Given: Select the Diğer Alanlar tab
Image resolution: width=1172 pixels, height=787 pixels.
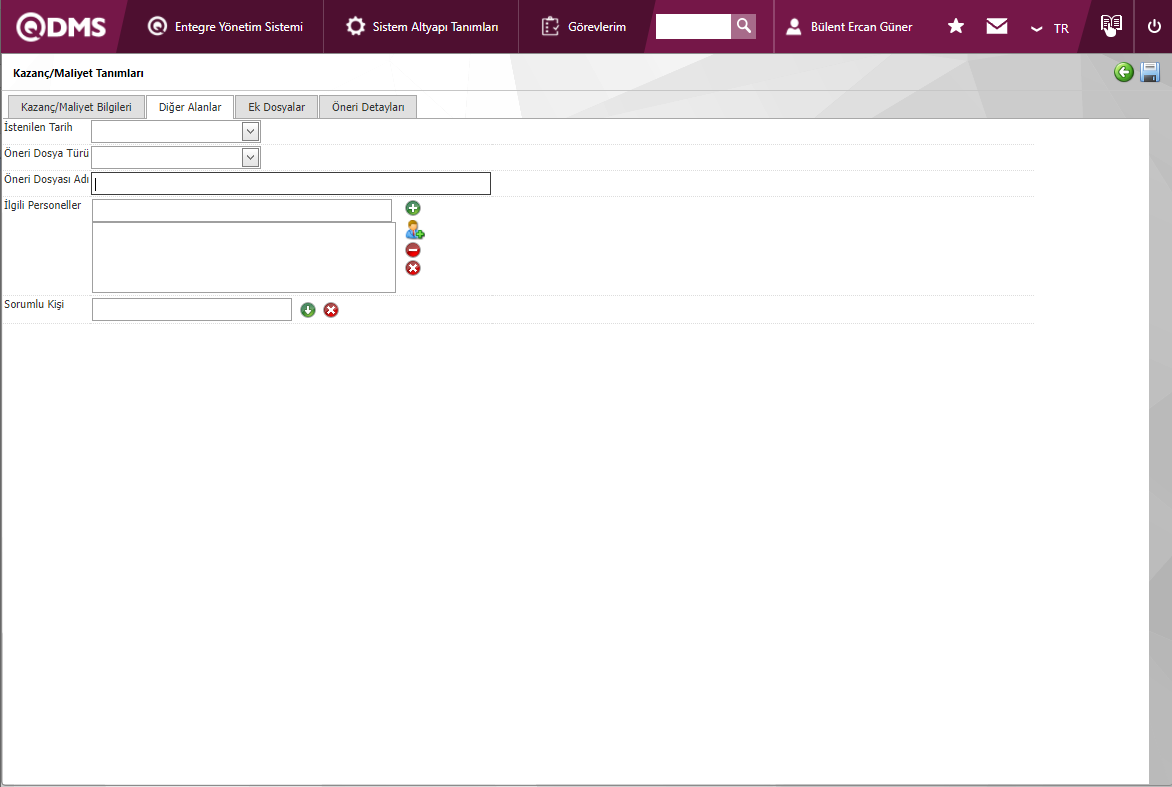Looking at the screenshot, I should (190, 107).
